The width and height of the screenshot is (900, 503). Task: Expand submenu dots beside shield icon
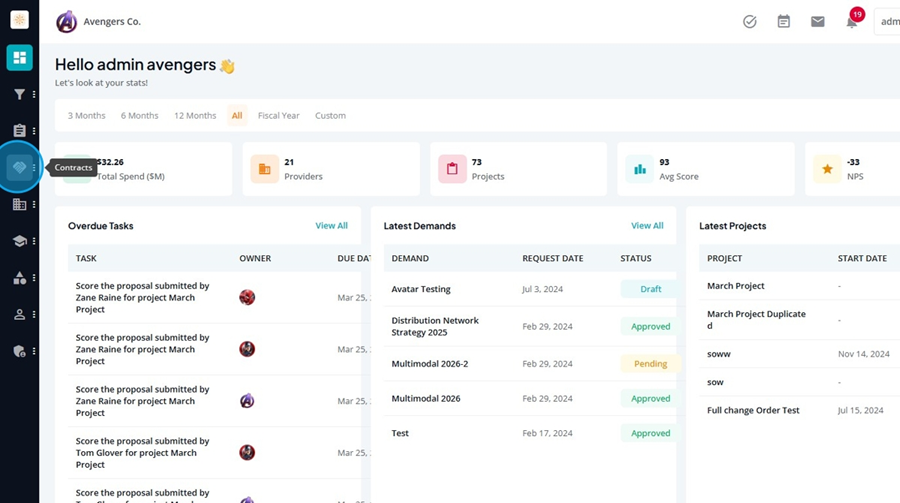click(34, 351)
